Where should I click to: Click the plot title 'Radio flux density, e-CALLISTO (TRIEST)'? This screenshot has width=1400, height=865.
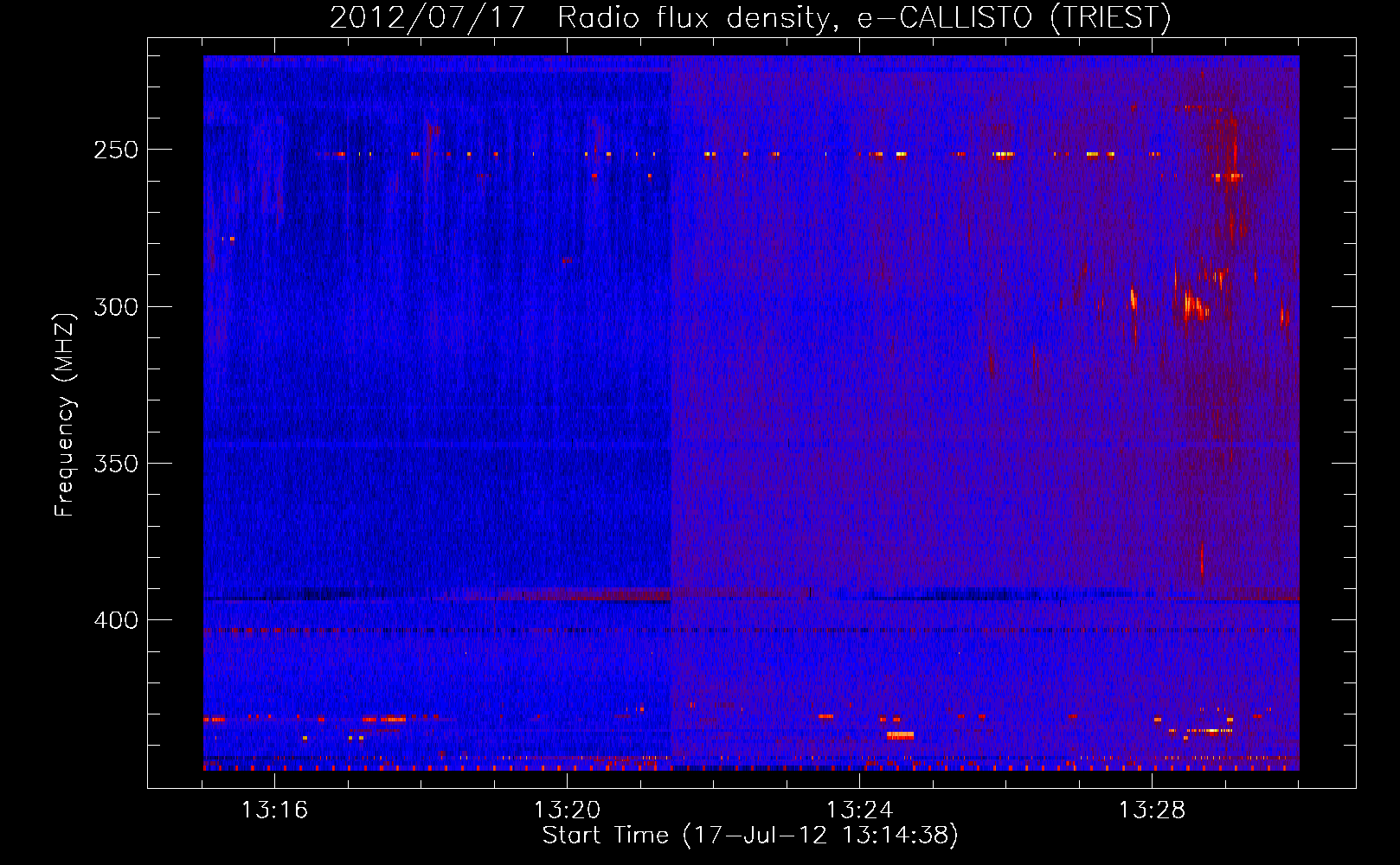[x=864, y=17]
